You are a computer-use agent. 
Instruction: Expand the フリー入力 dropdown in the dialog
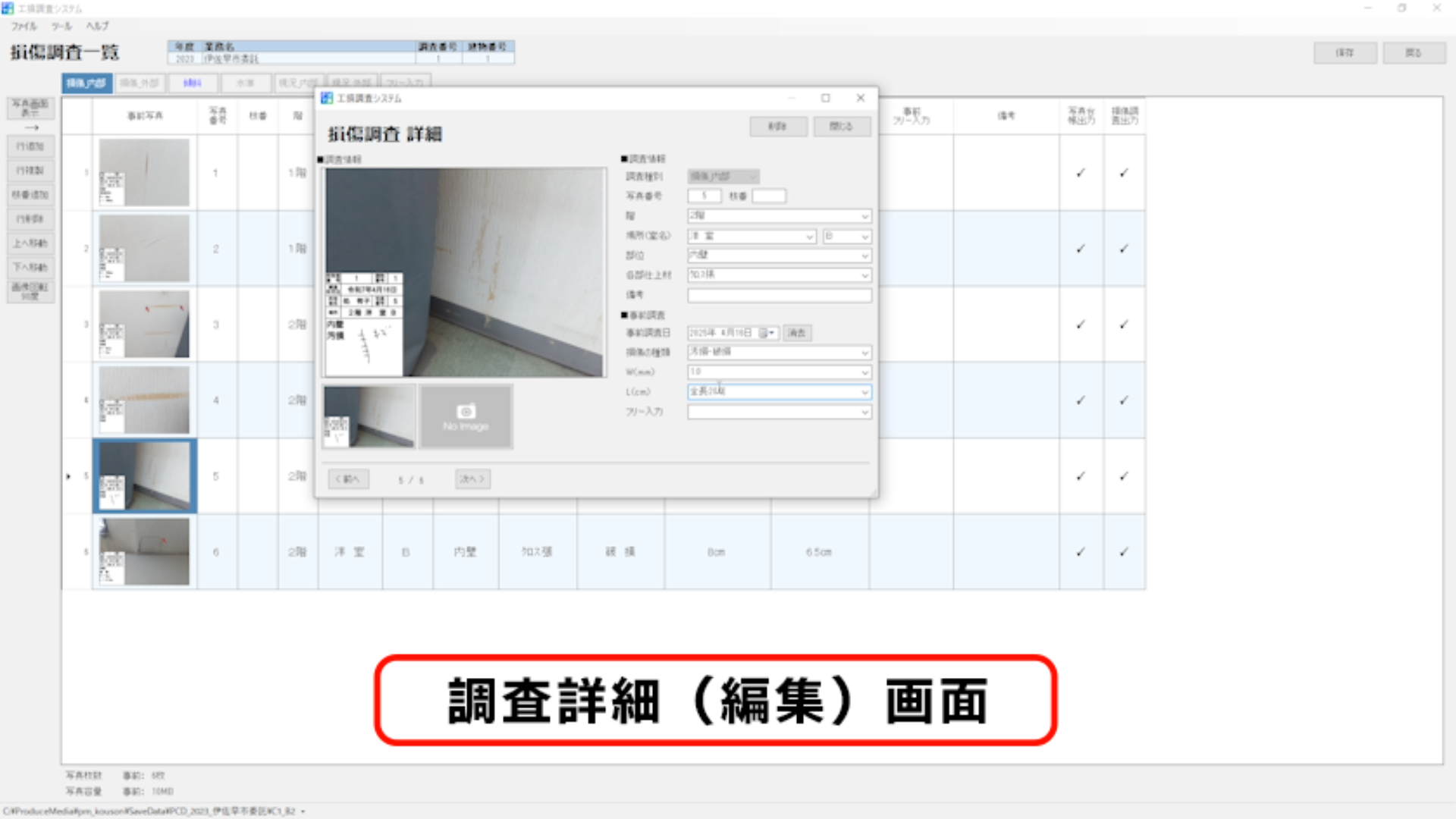pyautogui.click(x=864, y=412)
